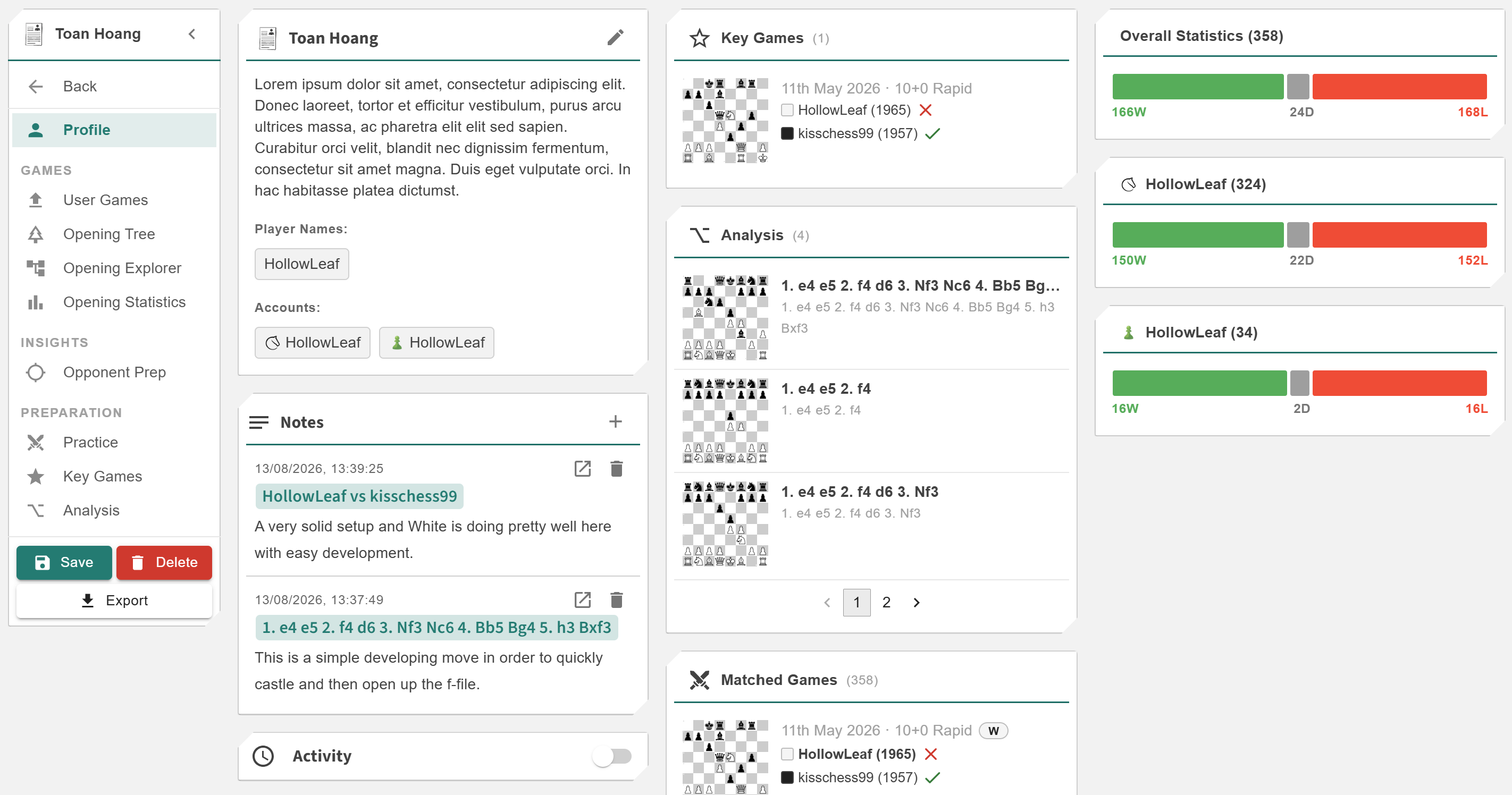Toggle the Activity switch
1512x795 pixels.
[611, 756]
